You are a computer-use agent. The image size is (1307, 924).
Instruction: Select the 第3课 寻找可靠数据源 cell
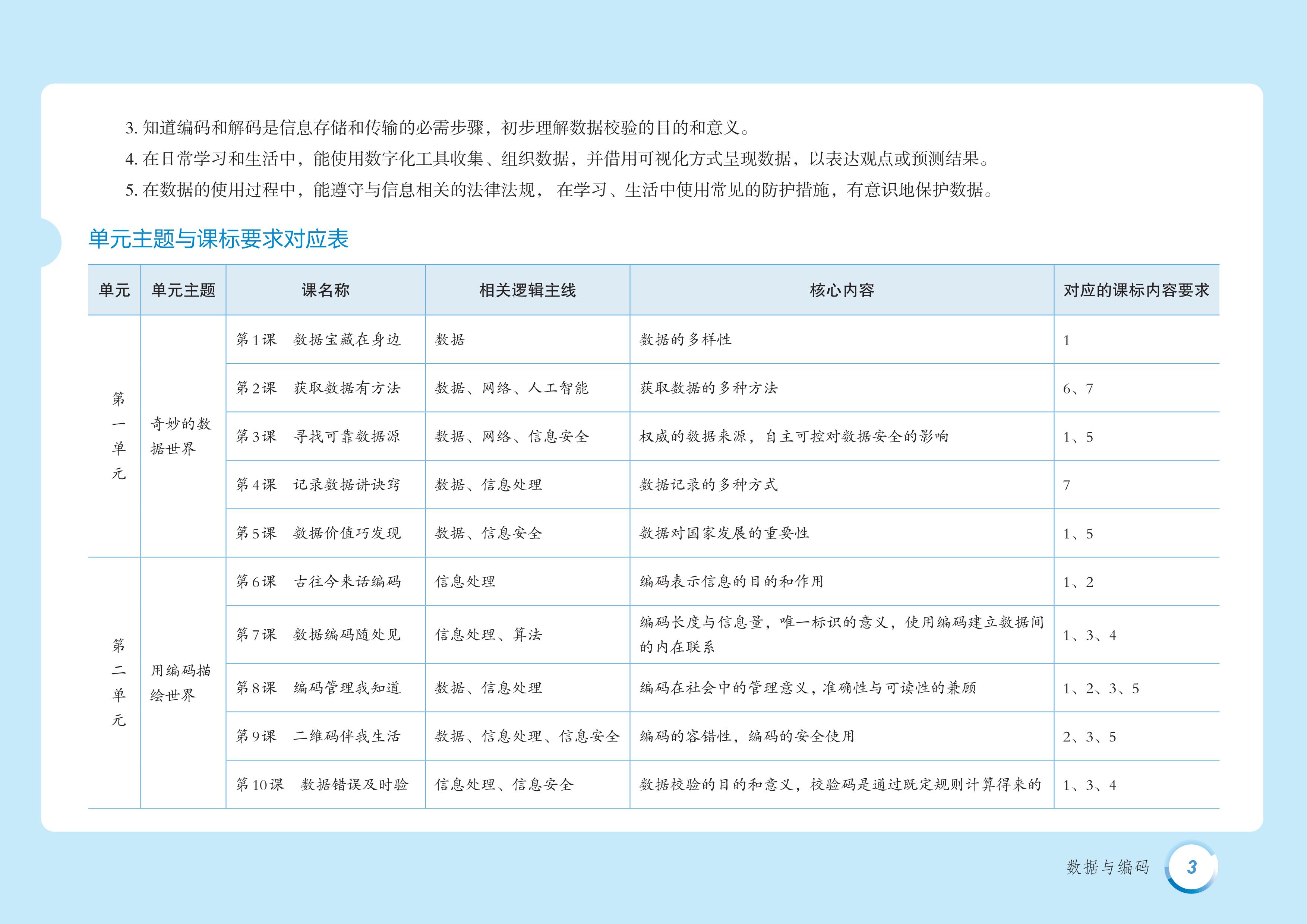pos(318,436)
